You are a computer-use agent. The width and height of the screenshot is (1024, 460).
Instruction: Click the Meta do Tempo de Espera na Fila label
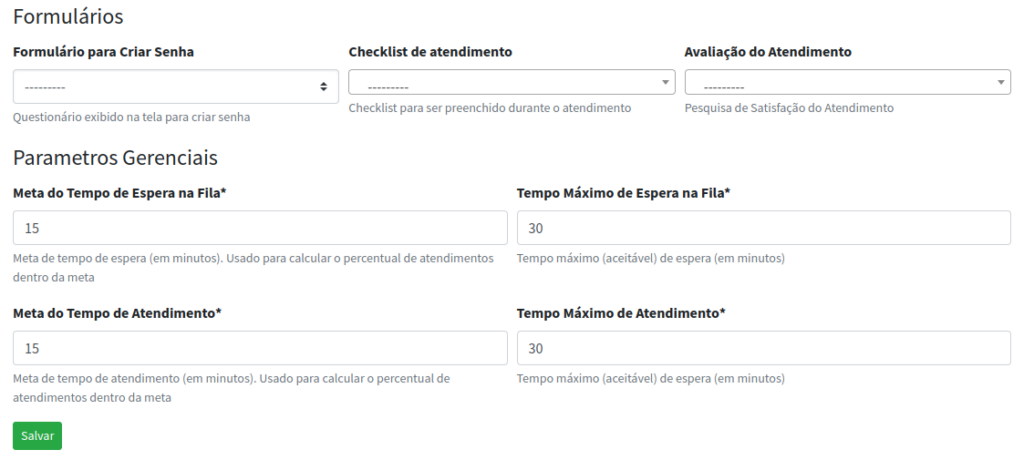pyautogui.click(x=120, y=193)
